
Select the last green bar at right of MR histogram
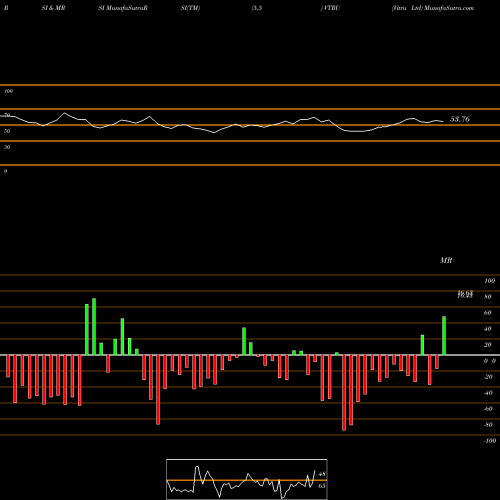pos(444,336)
